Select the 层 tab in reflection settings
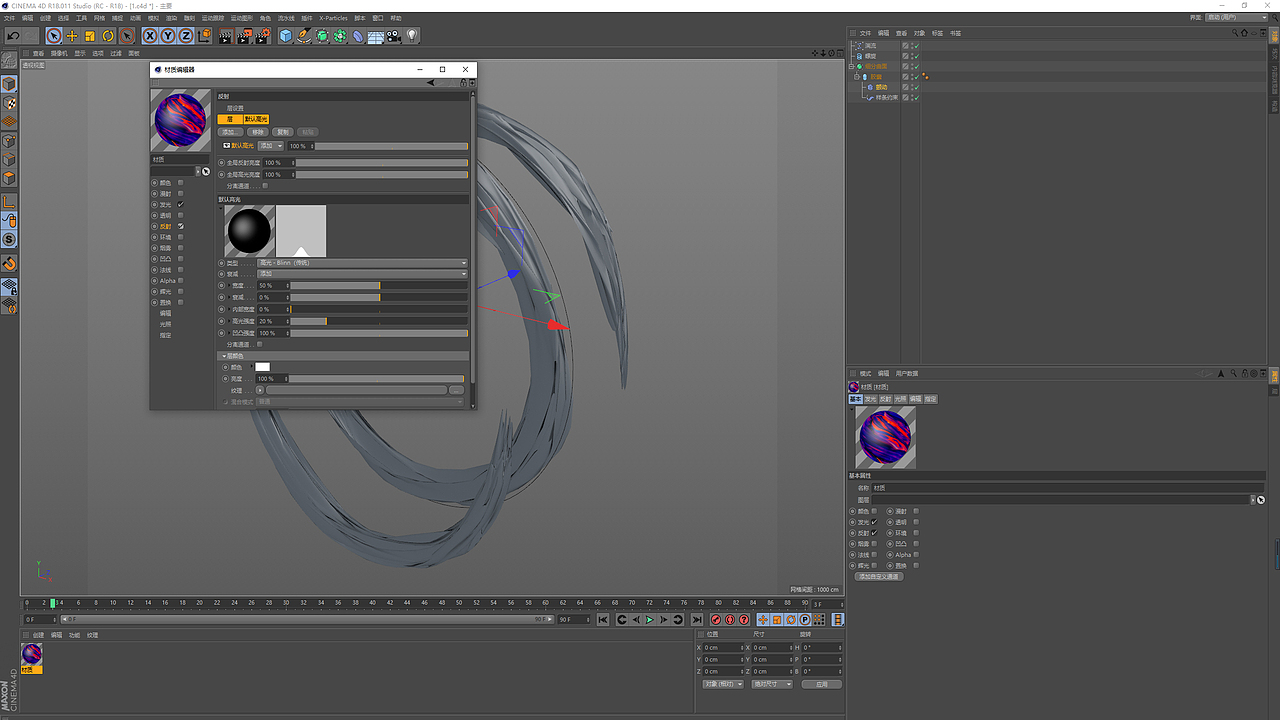Viewport: 1280px width, 720px height. click(230, 119)
